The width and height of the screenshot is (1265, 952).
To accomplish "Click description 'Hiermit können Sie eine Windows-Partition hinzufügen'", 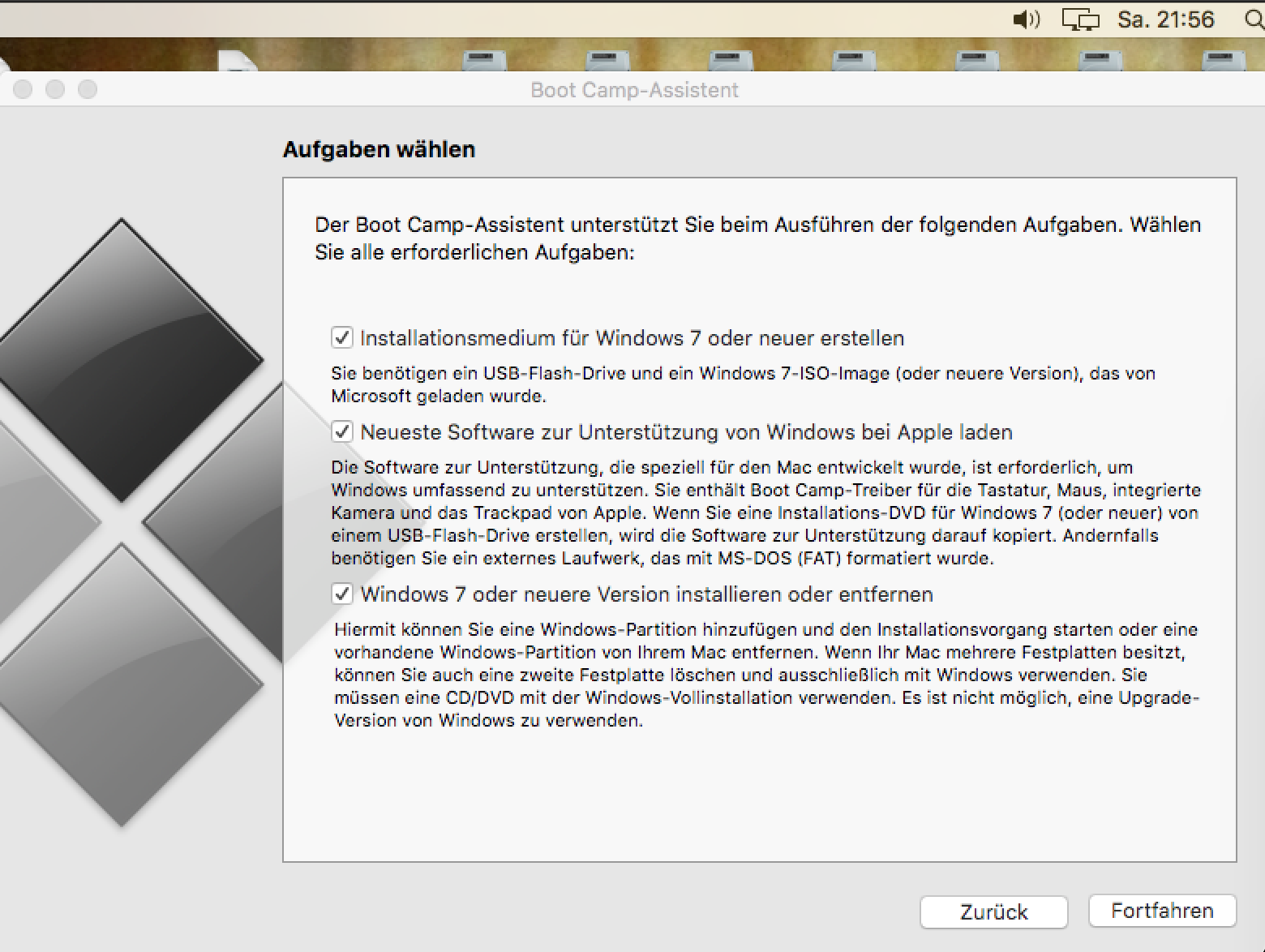I will coord(766,675).
